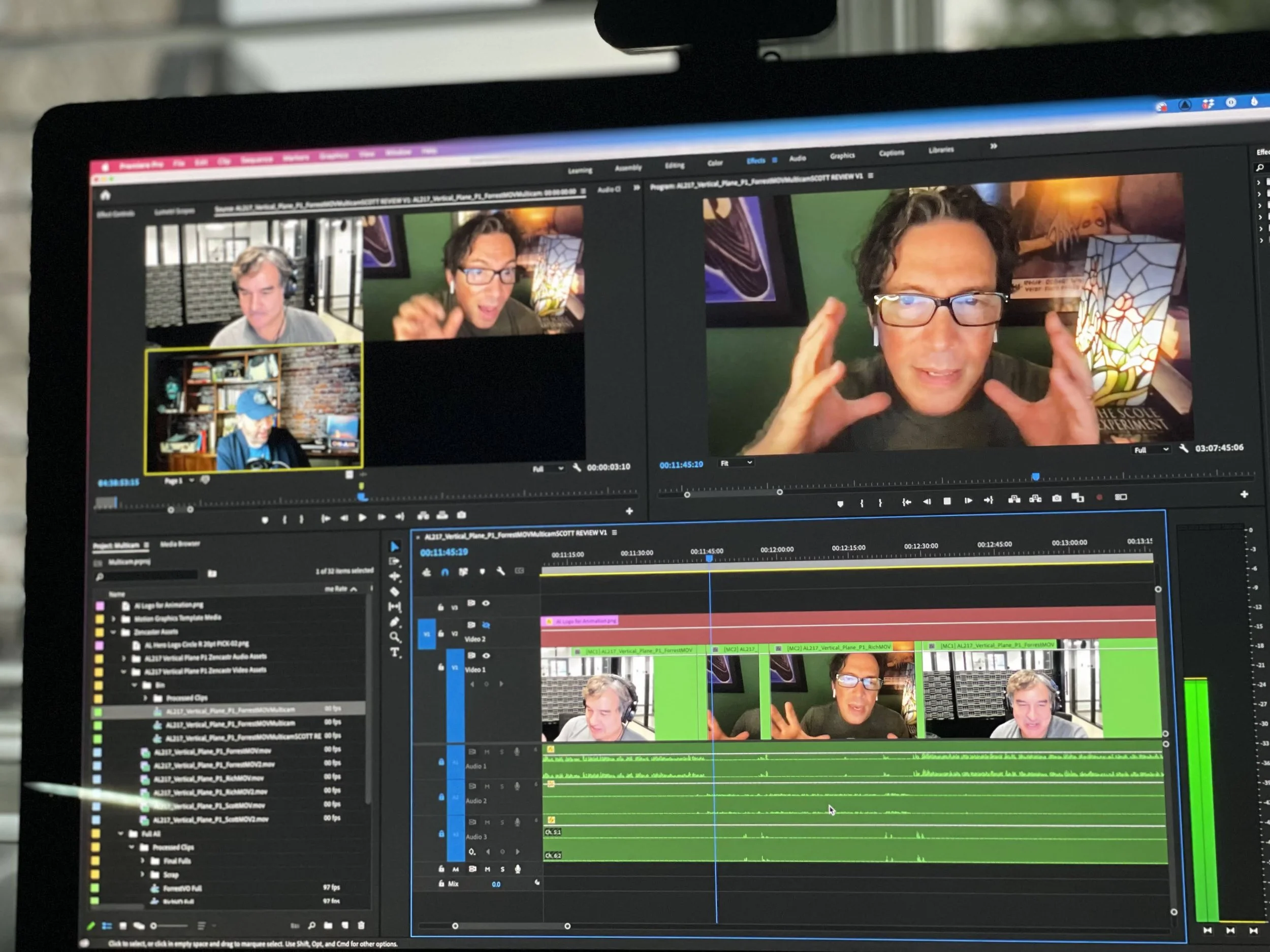Click Lift button in Program monitor
Viewport: 1270px width, 952px height.
point(1014,499)
